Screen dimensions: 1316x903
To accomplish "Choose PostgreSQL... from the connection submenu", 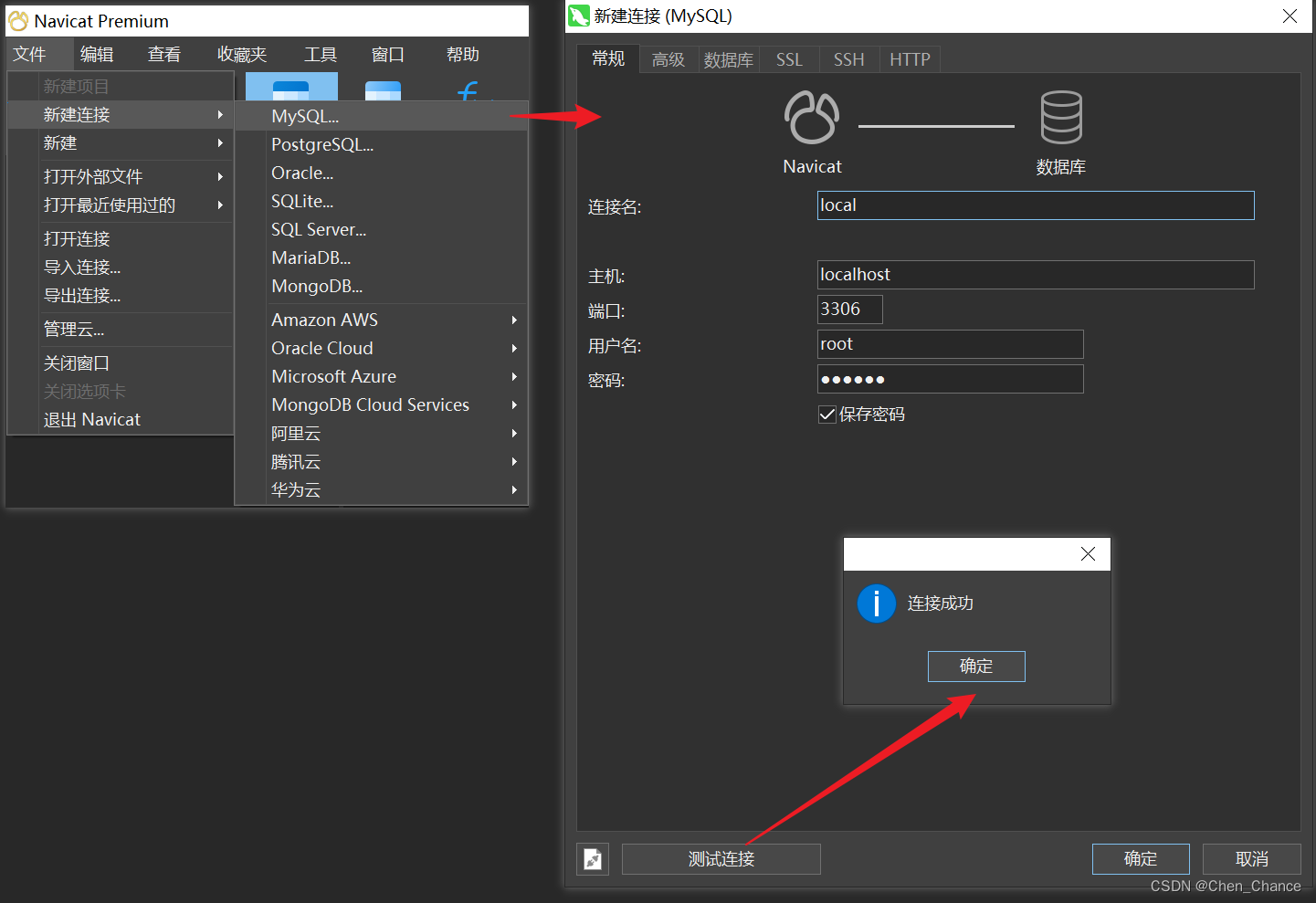I will click(382, 144).
